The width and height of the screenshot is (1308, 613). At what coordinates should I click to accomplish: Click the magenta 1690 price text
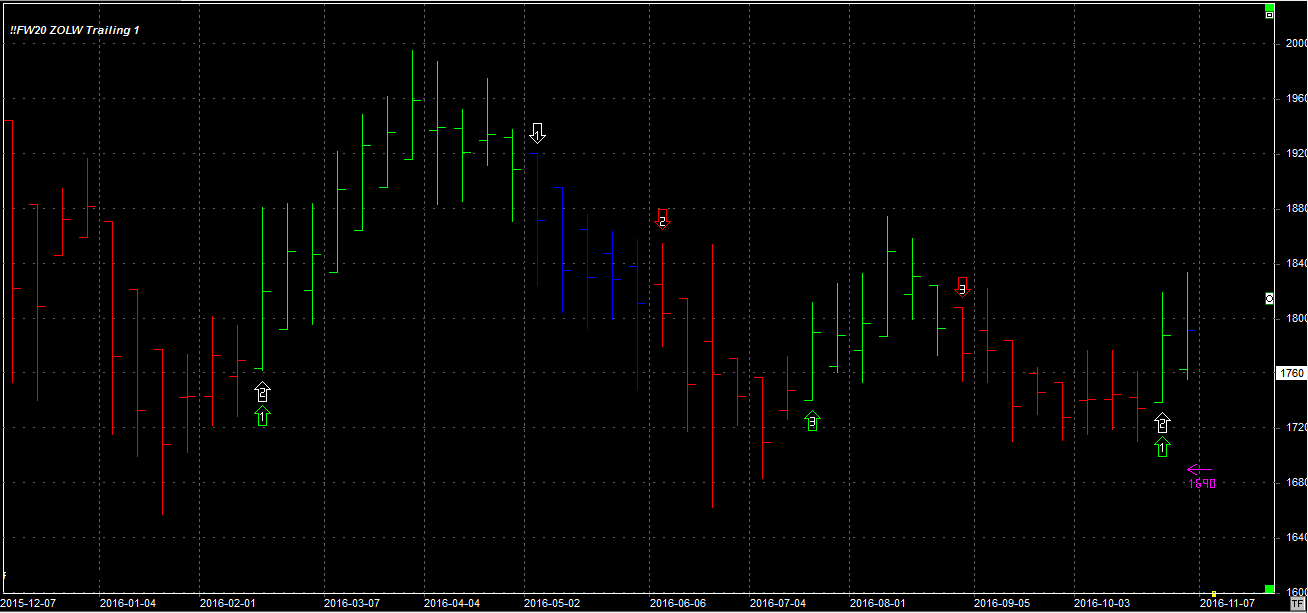coord(1202,484)
